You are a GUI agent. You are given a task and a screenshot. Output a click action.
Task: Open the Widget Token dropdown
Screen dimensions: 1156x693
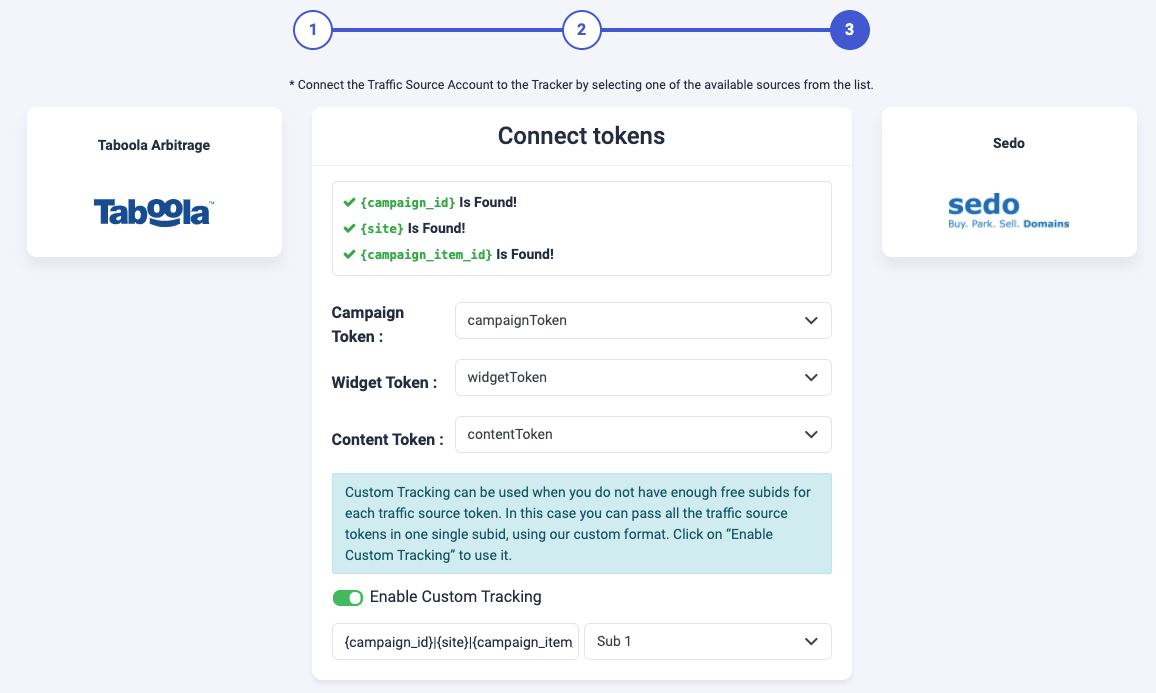[643, 377]
